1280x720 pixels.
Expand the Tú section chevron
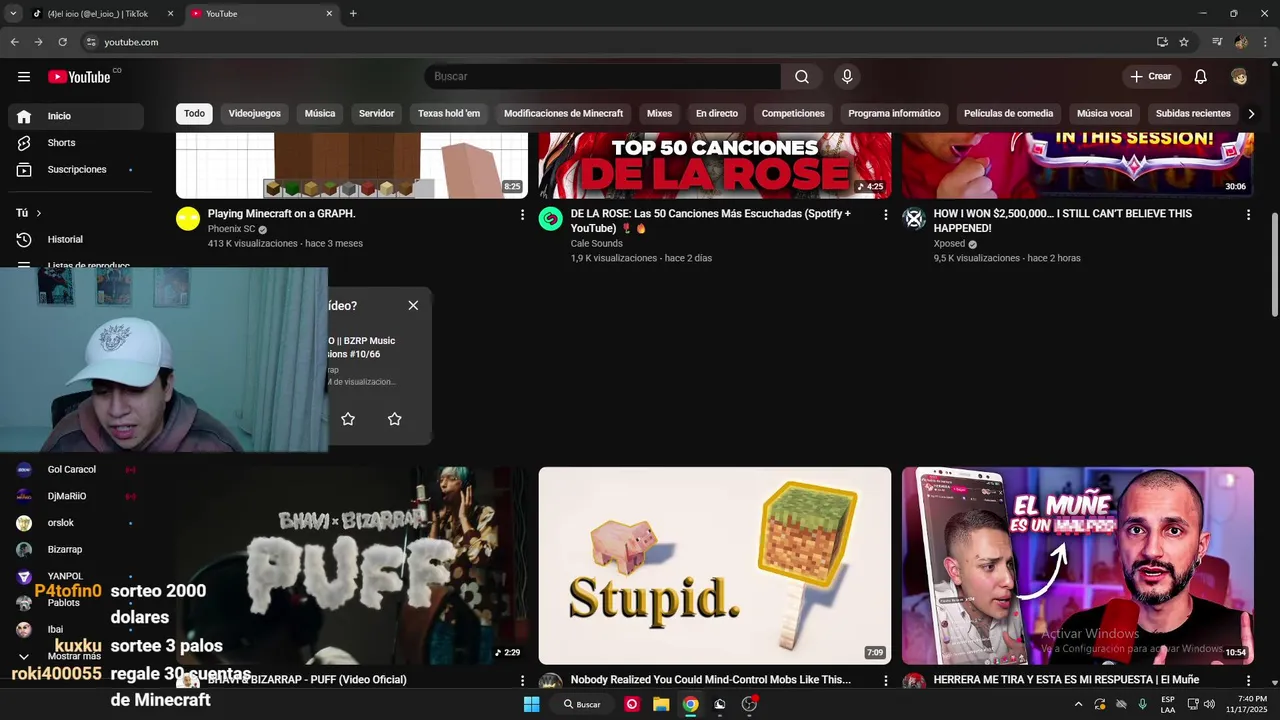tap(39, 213)
